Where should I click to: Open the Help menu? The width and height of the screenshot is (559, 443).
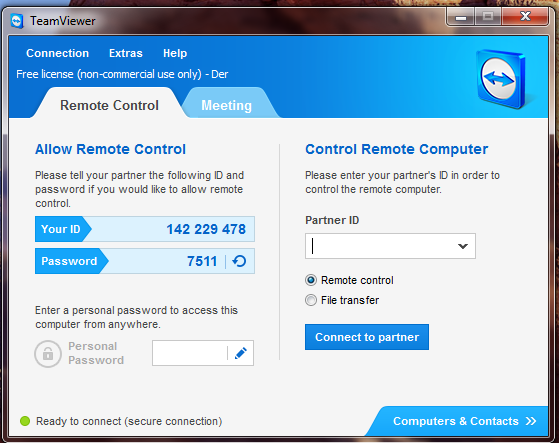click(175, 53)
